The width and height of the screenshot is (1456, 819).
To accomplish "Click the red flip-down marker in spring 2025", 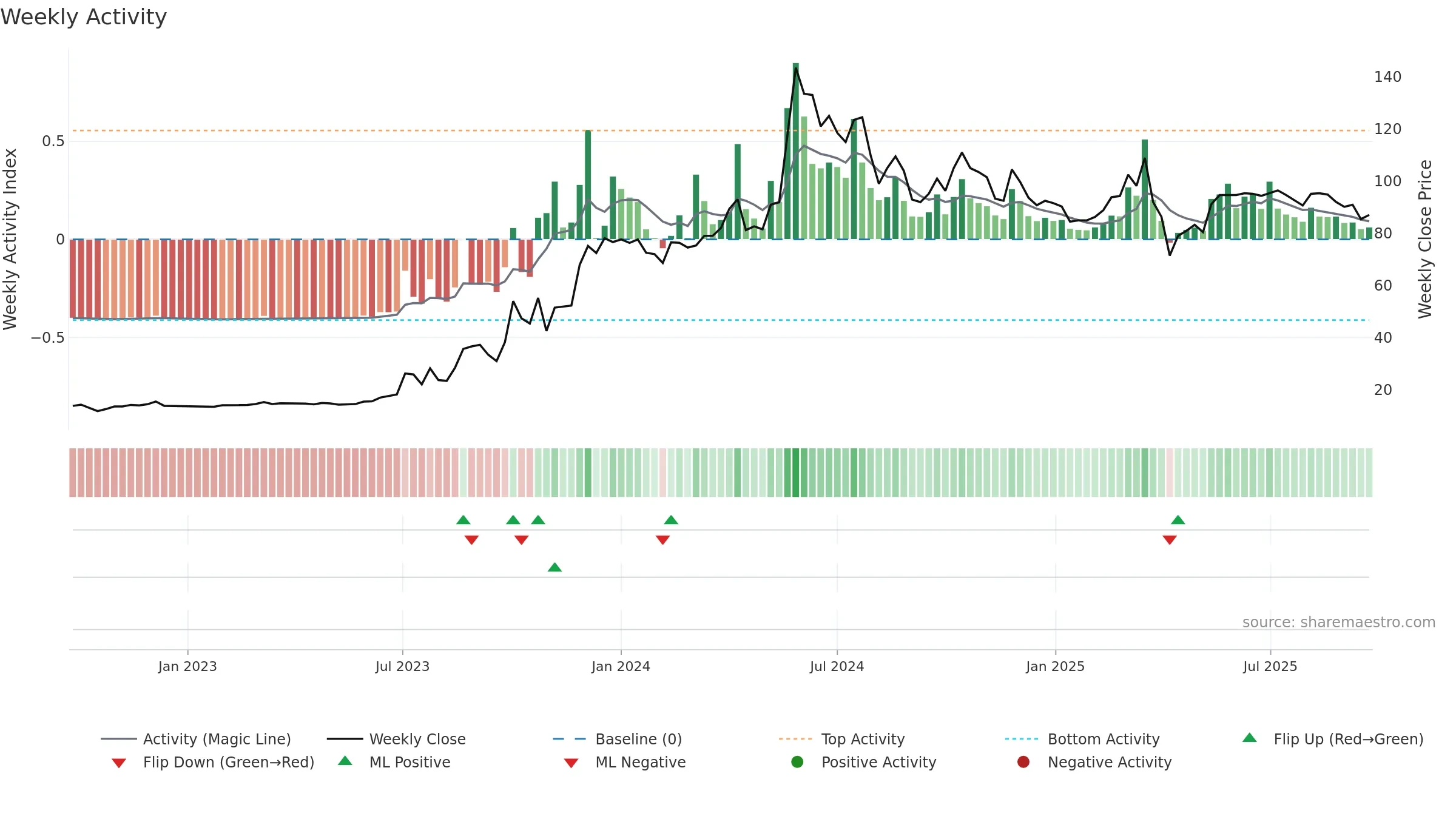I will tap(1170, 540).
